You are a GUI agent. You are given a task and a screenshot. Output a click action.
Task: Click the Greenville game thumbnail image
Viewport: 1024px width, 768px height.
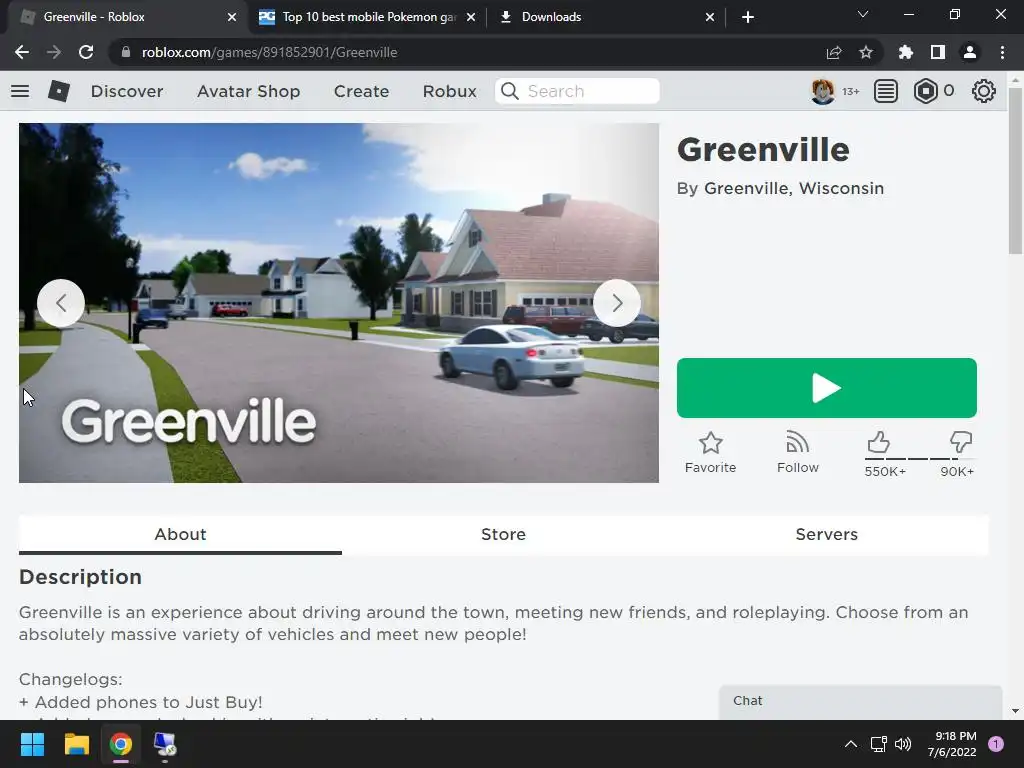point(338,303)
